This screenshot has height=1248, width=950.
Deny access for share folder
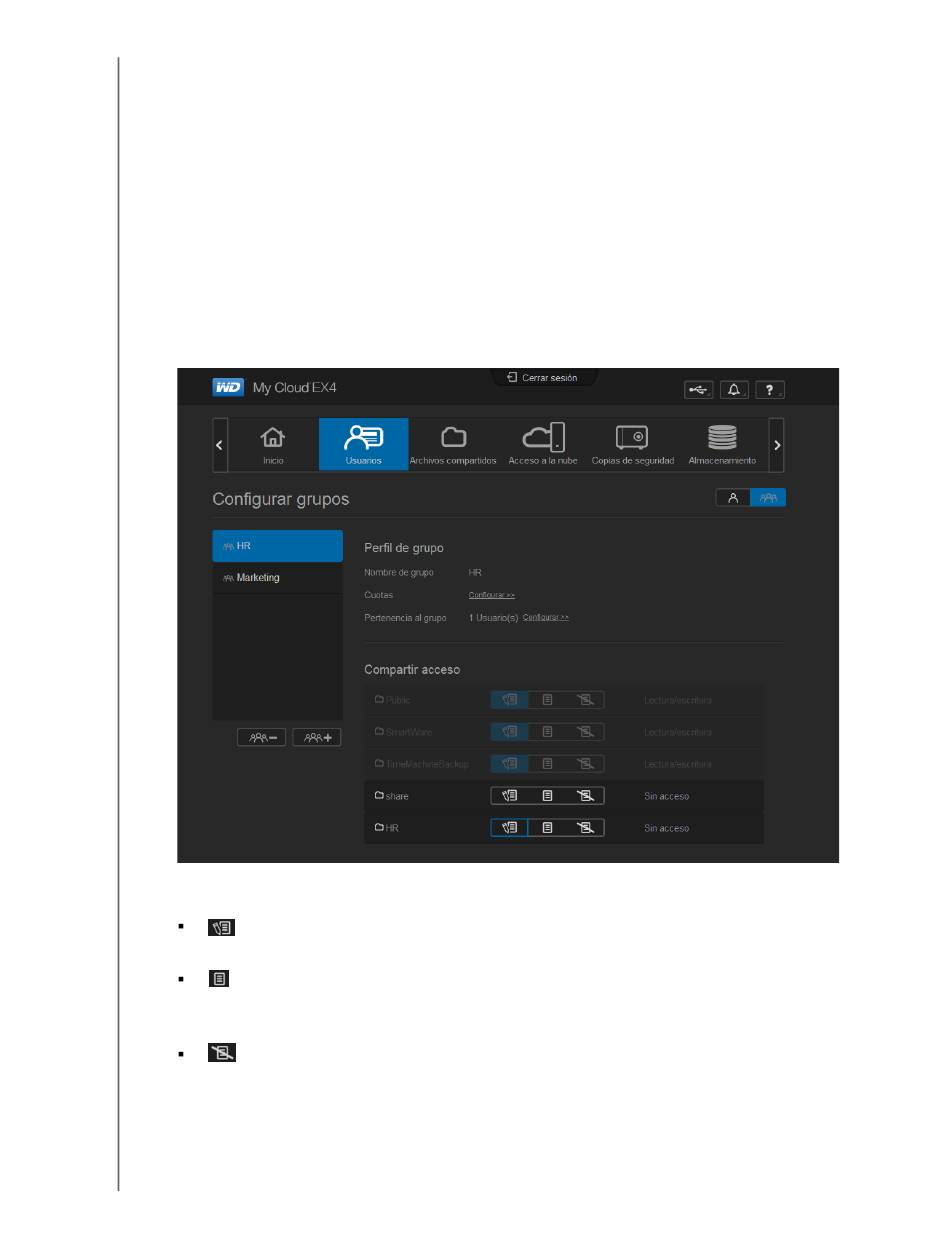pos(585,796)
